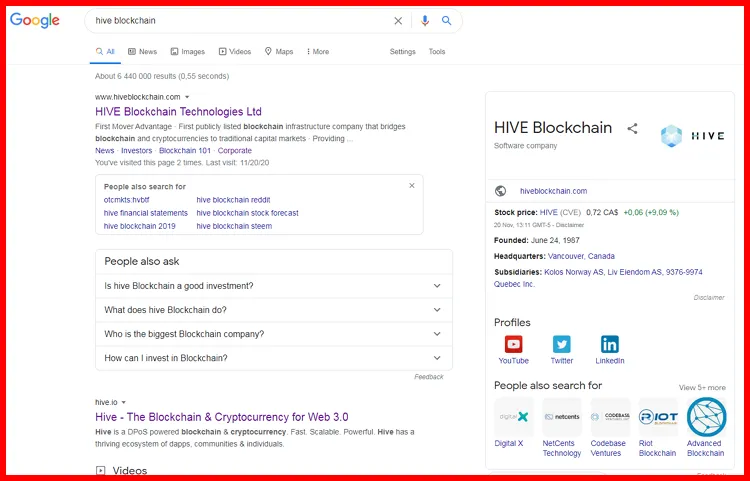The image size is (750, 481).
Task: Search for hive blockchain 2019
Action: [140, 226]
